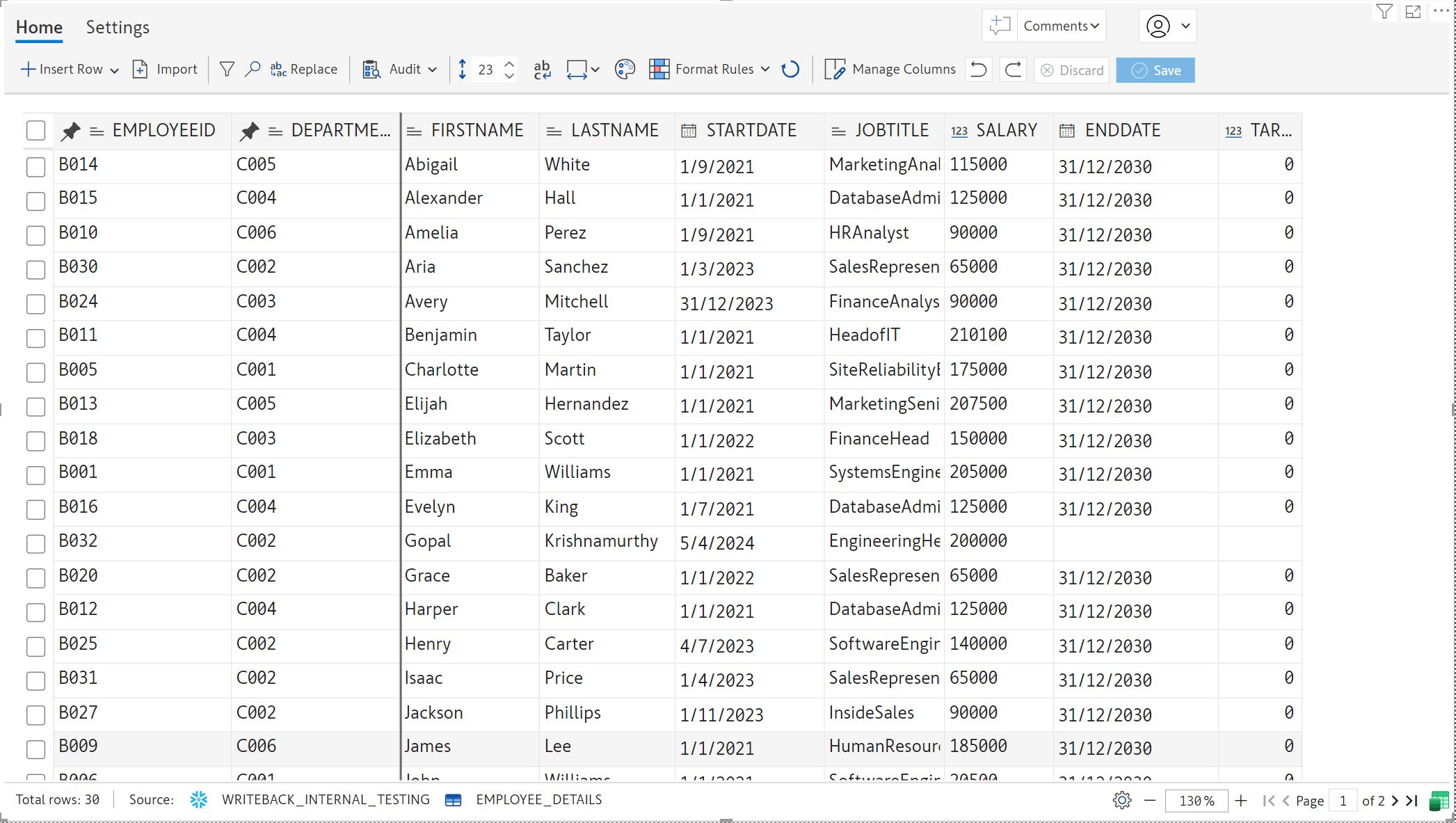Image resolution: width=1456 pixels, height=823 pixels.
Task: Click the text wrap icon
Action: (542, 70)
